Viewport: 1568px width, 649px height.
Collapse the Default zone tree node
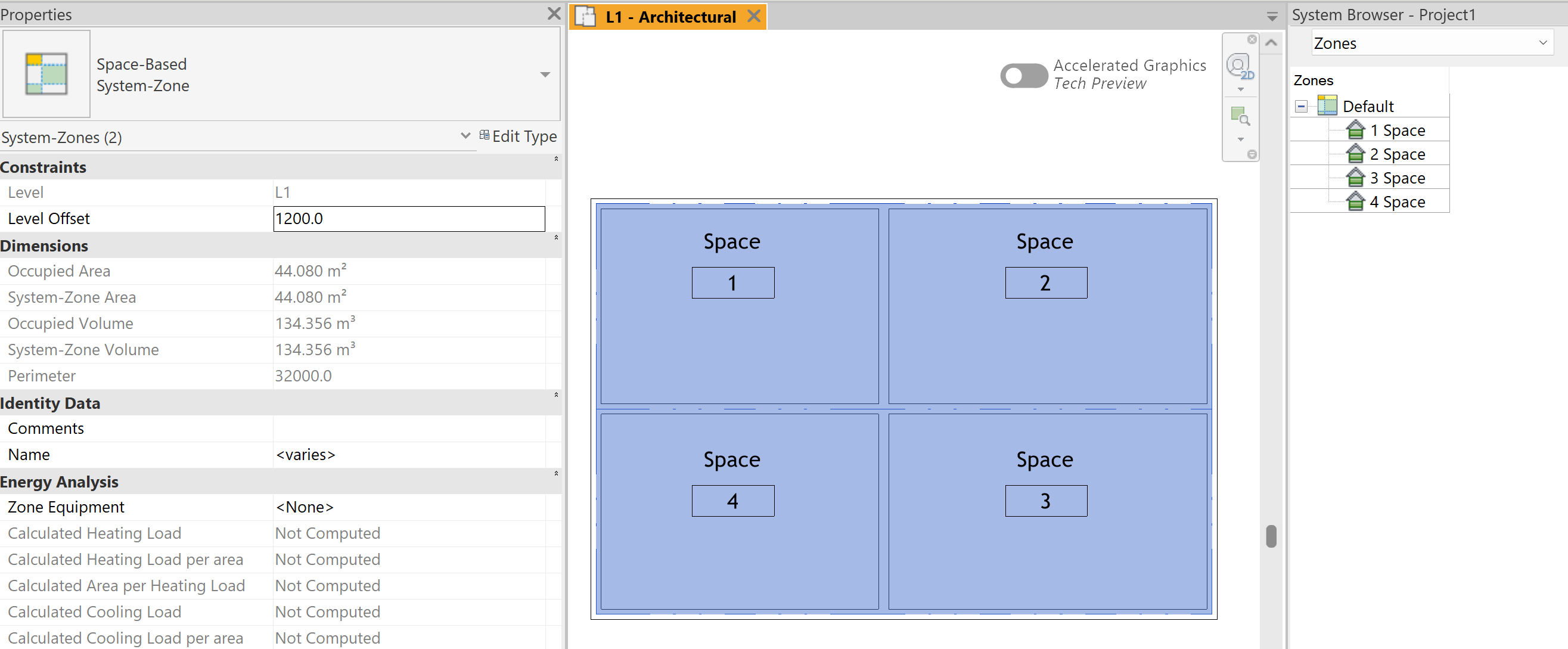point(1301,107)
